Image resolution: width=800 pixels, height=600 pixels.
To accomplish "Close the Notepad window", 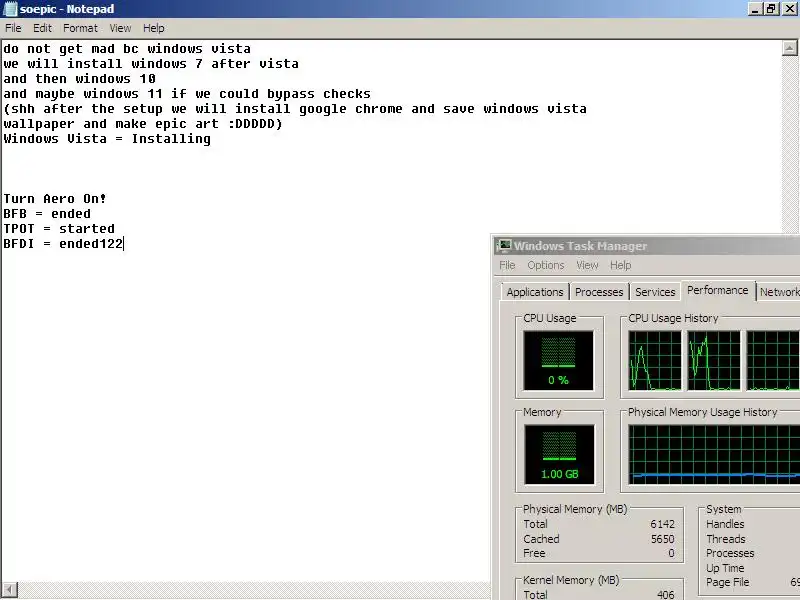I will [x=789, y=9].
